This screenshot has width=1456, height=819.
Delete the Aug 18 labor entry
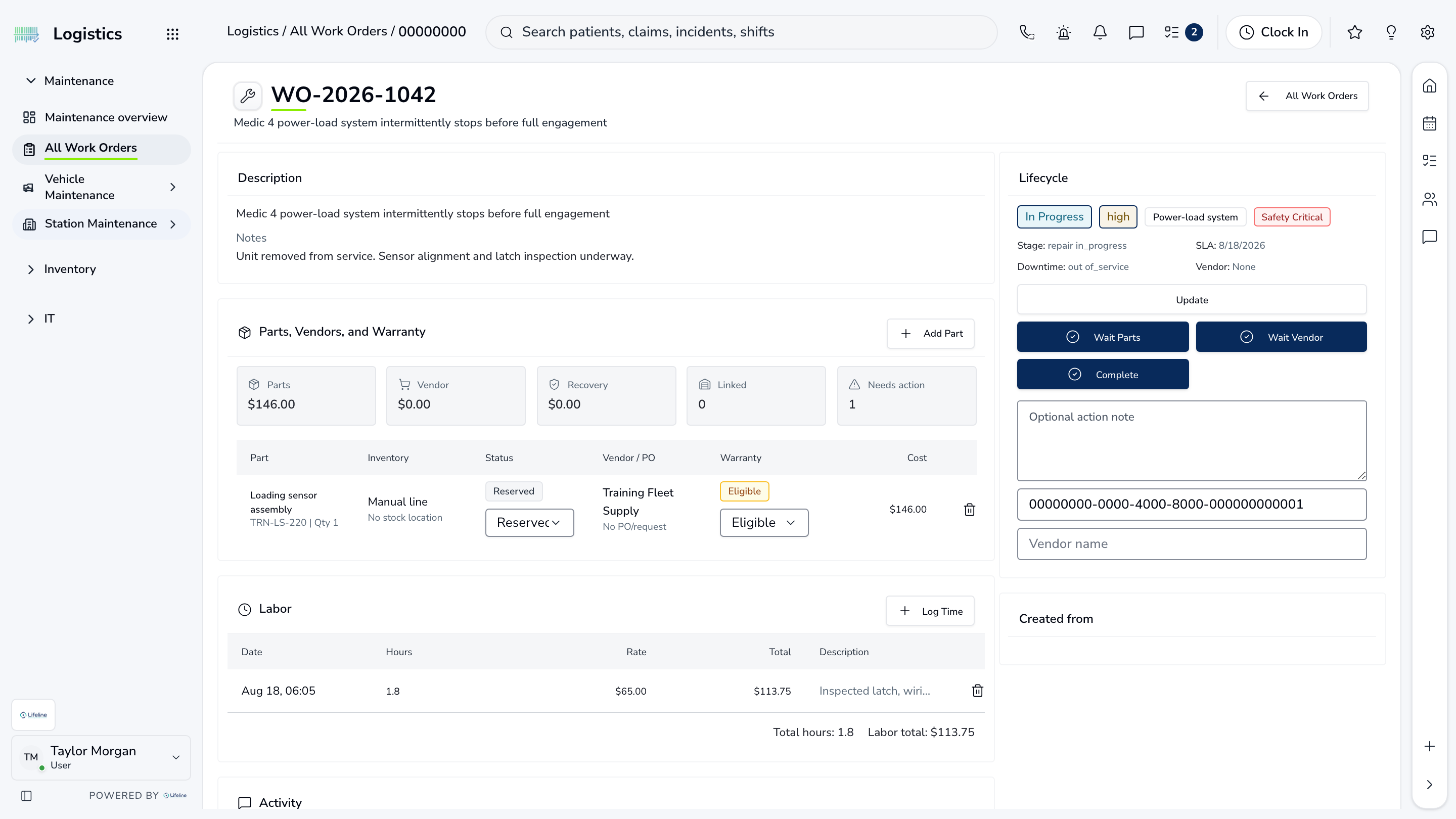coord(977,691)
